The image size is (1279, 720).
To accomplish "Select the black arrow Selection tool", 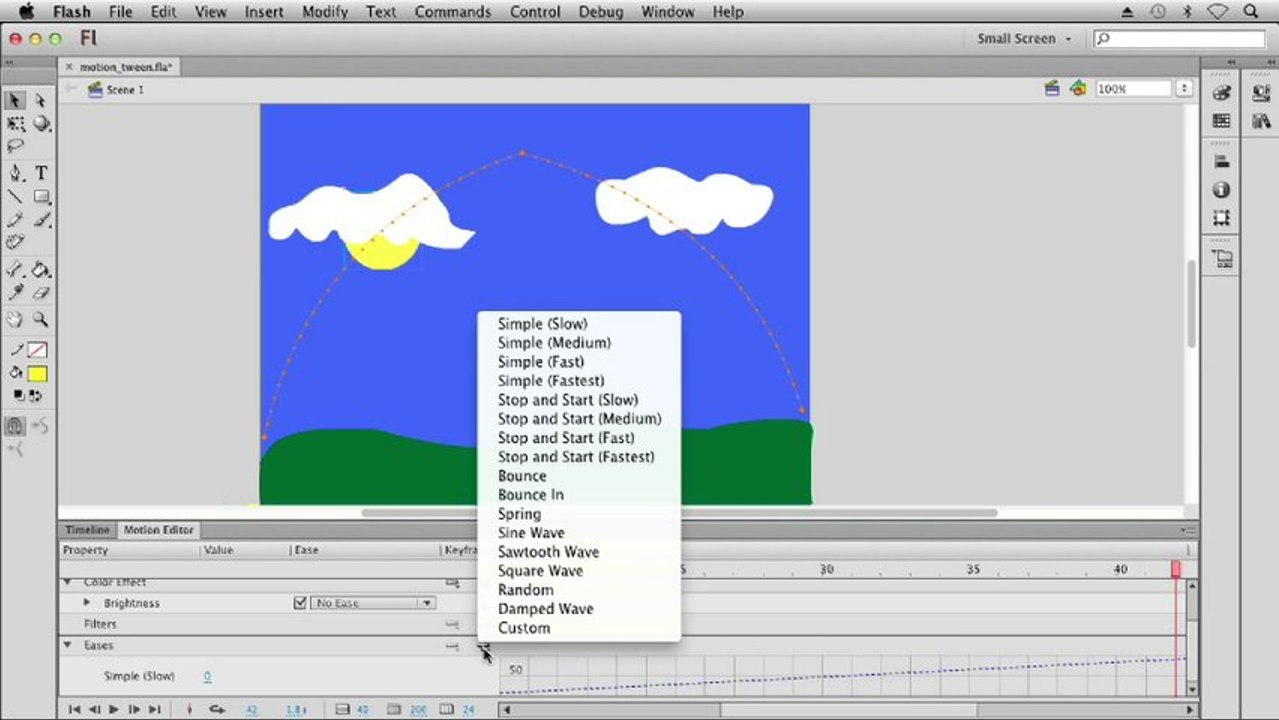I will [x=15, y=100].
